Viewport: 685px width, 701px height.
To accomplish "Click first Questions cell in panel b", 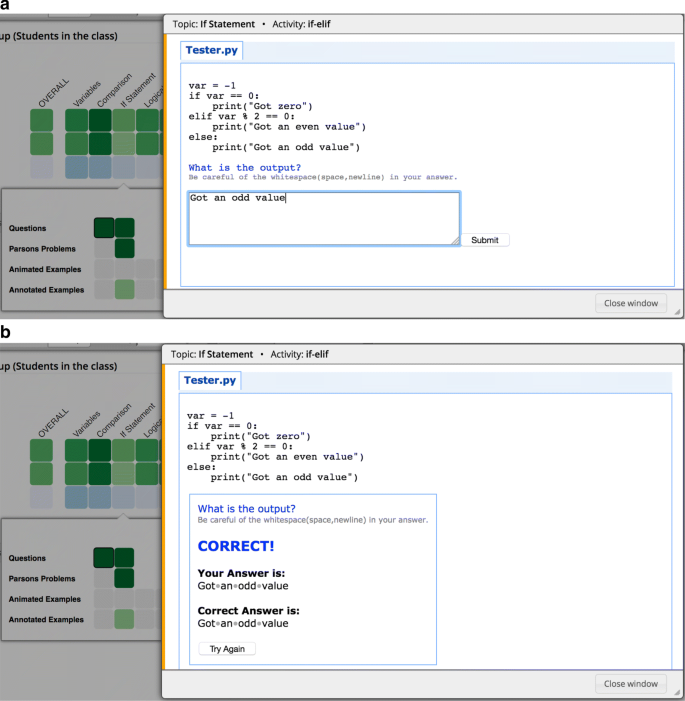I will click(x=103, y=557).
